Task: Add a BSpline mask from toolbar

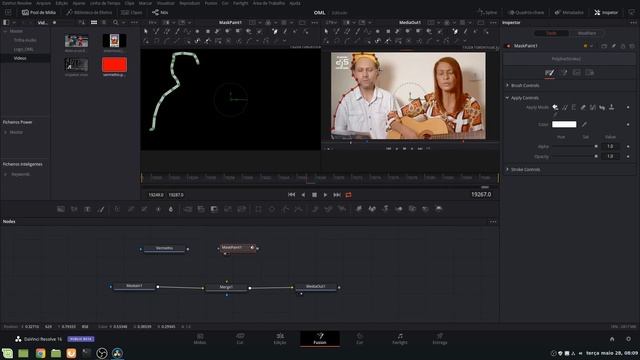Action: tap(299, 209)
